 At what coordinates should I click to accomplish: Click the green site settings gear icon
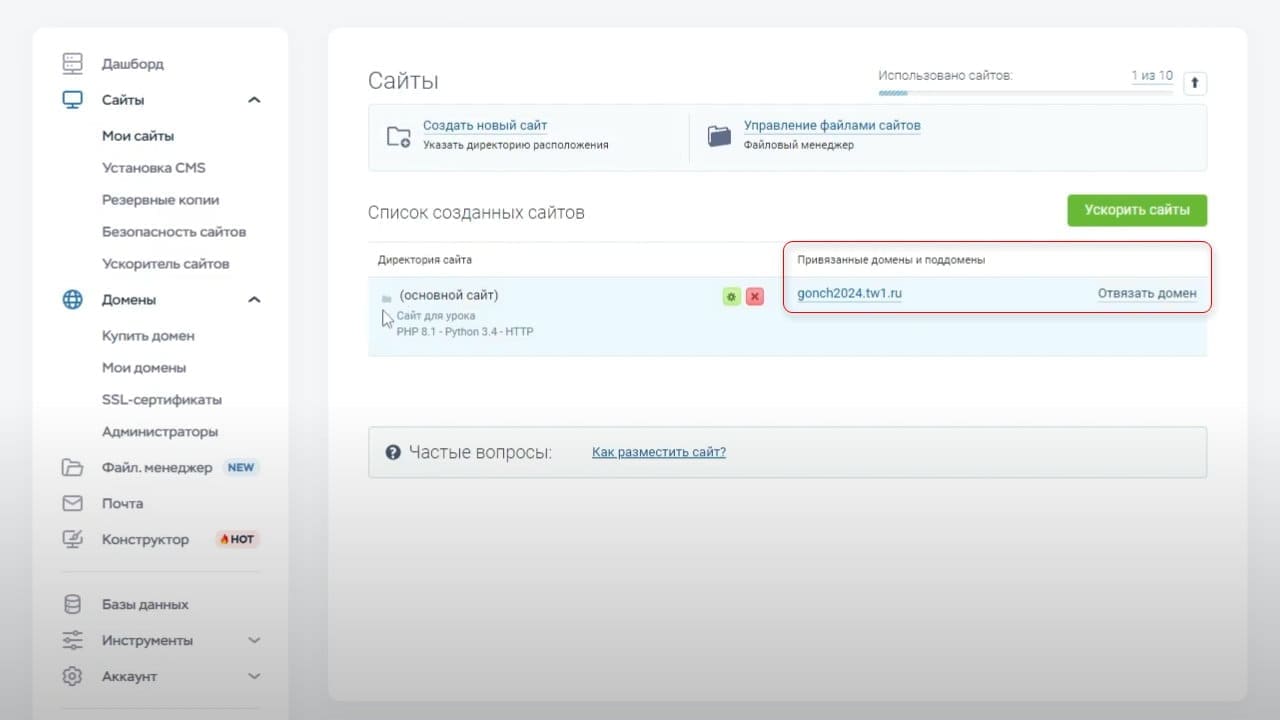pyautogui.click(x=732, y=297)
